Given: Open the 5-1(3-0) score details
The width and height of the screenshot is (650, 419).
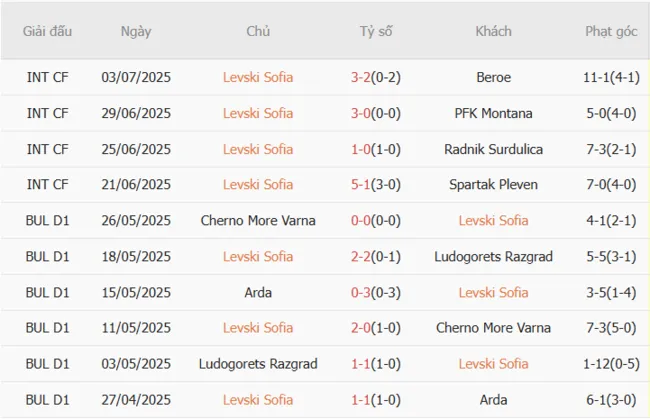Looking at the screenshot, I should coord(376,185).
